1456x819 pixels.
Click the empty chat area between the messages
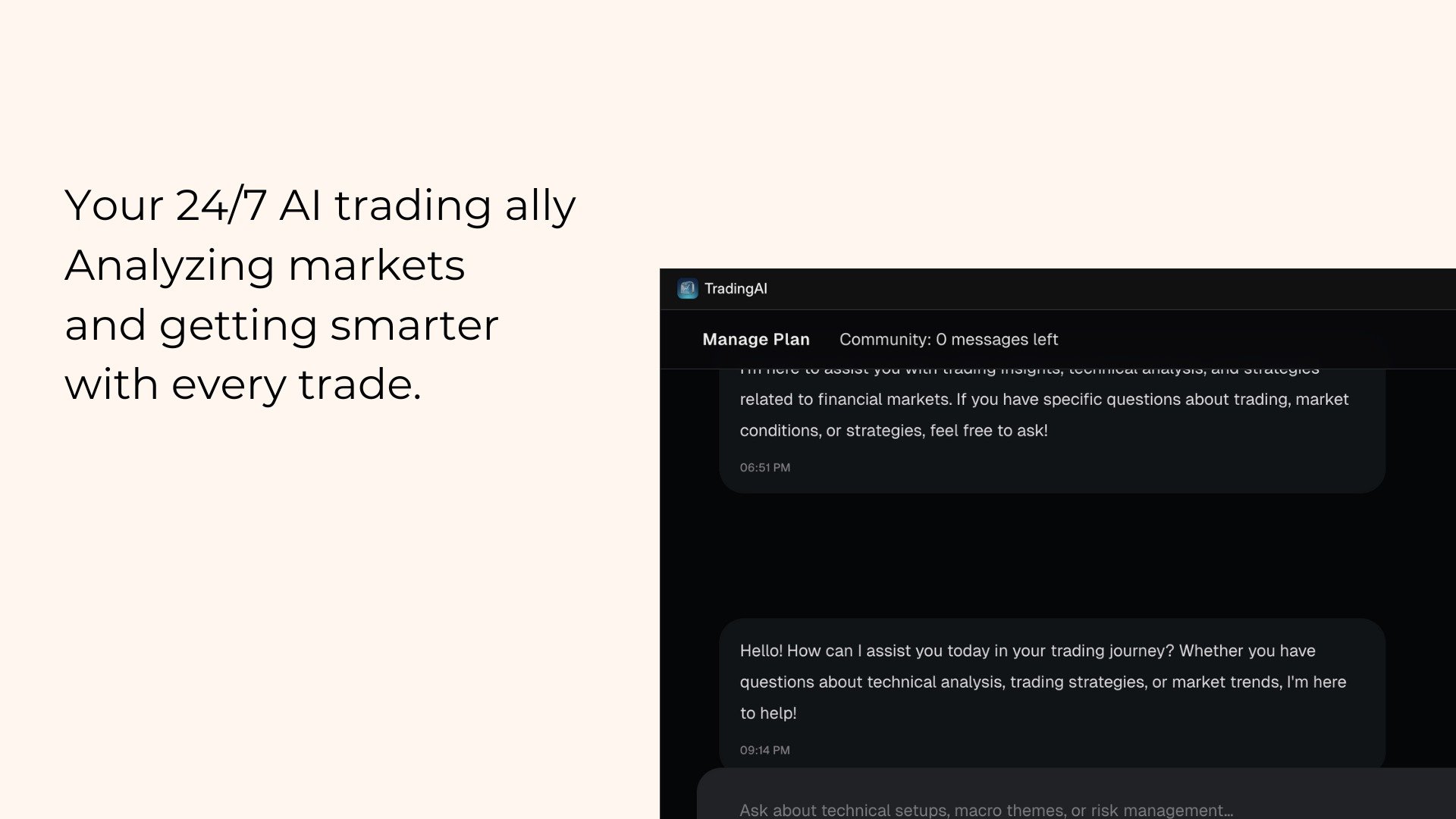1051,555
